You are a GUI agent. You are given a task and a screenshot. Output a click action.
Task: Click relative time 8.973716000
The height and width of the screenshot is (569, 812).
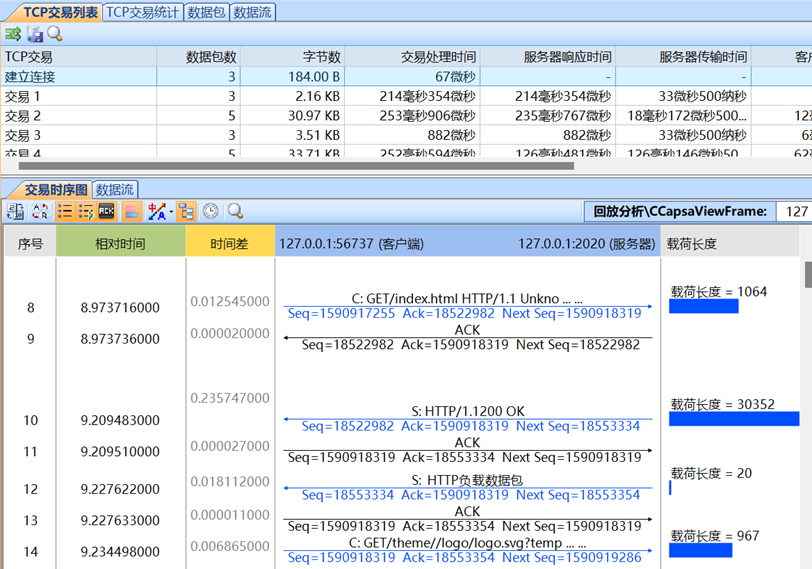click(x=120, y=308)
